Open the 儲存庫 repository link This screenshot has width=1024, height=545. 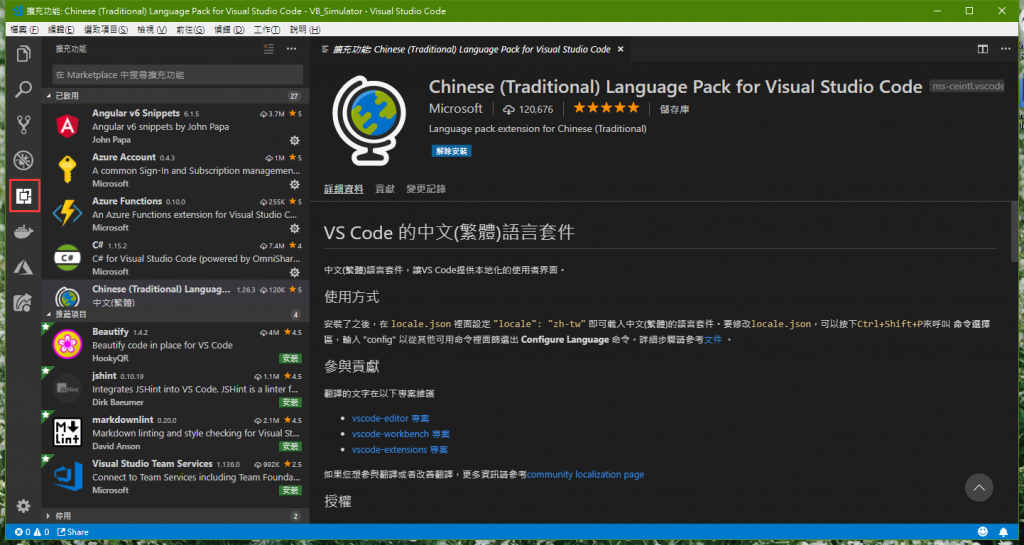675,109
